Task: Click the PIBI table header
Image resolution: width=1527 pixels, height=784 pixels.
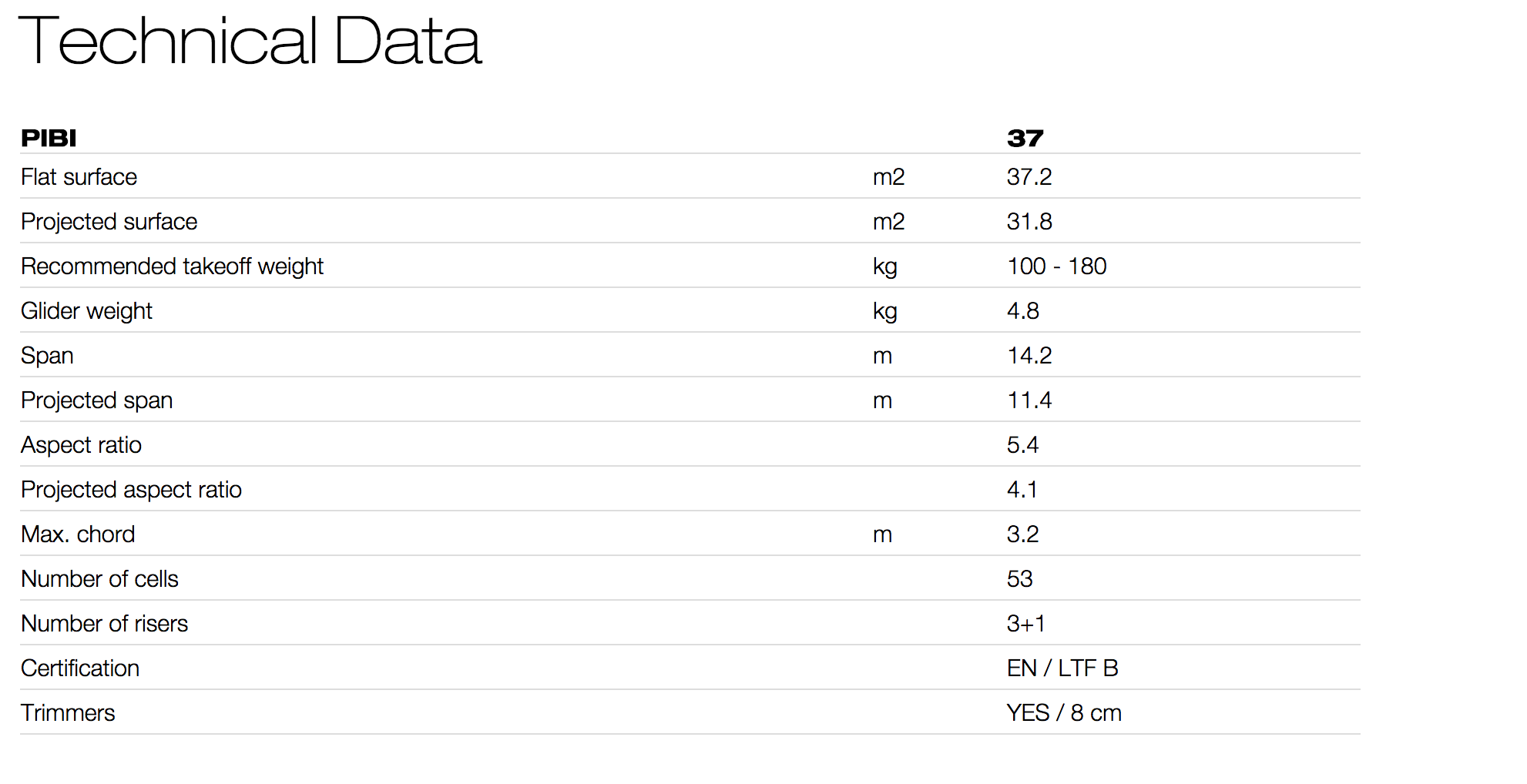Action: [x=49, y=139]
